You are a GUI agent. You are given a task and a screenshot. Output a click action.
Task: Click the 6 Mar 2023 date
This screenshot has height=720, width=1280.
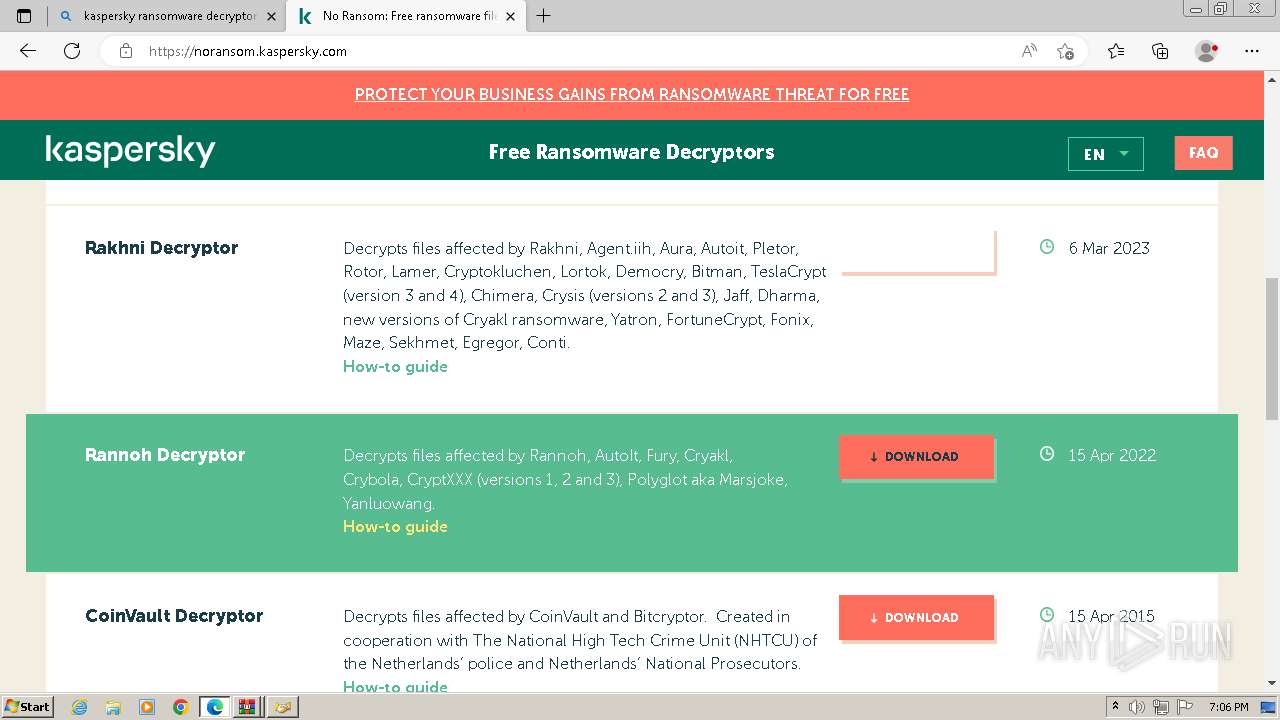tap(1109, 248)
